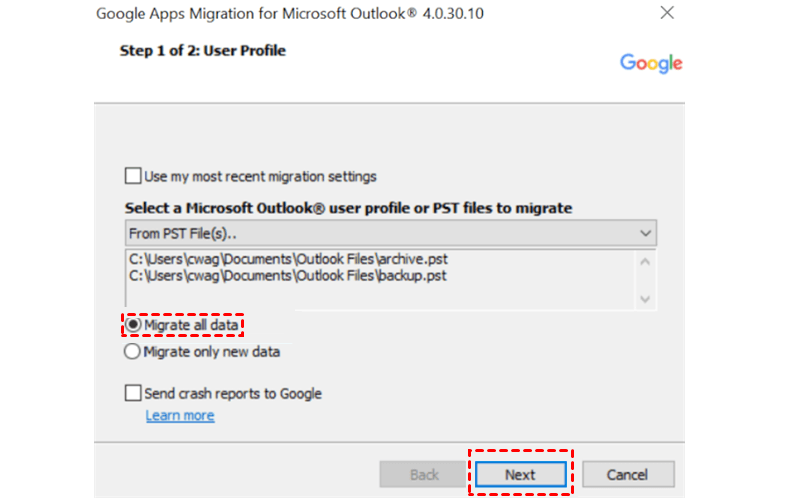Image resolution: width=800 pixels, height=500 pixels.
Task: Click the 'Step 1 of 2: User Profile' heading
Action: point(203,50)
